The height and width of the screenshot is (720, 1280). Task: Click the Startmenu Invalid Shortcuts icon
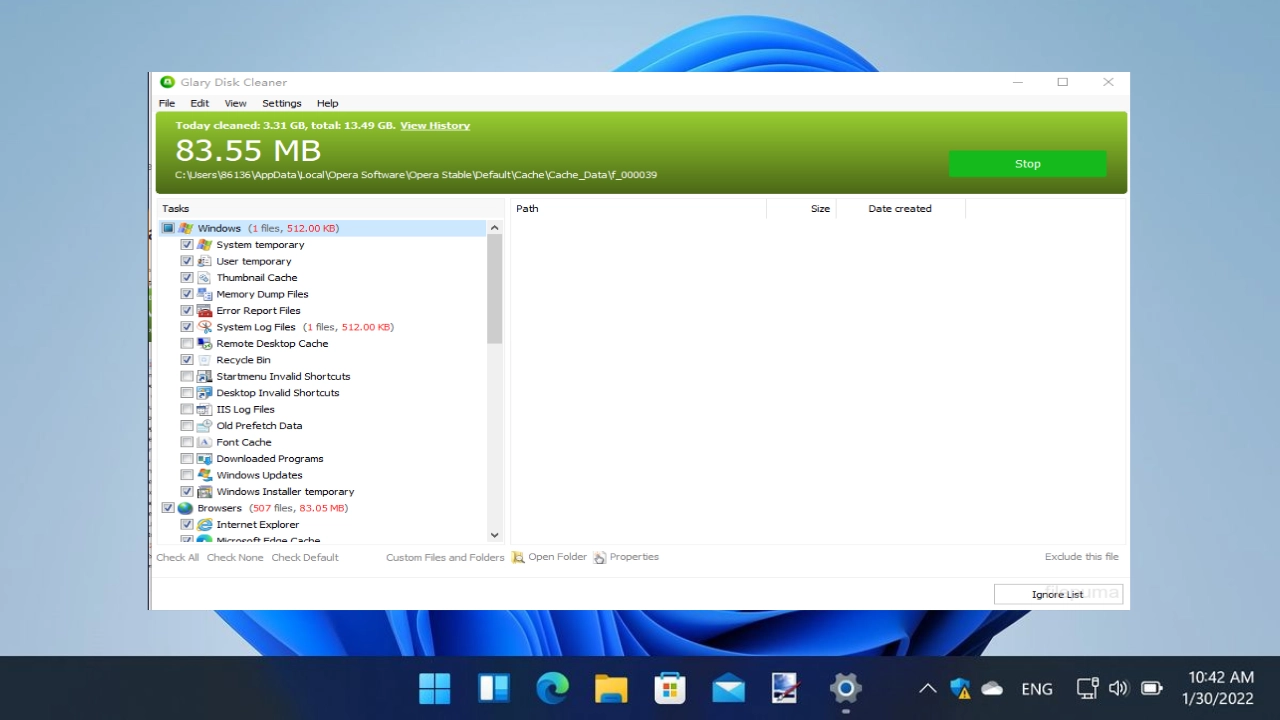(x=205, y=377)
